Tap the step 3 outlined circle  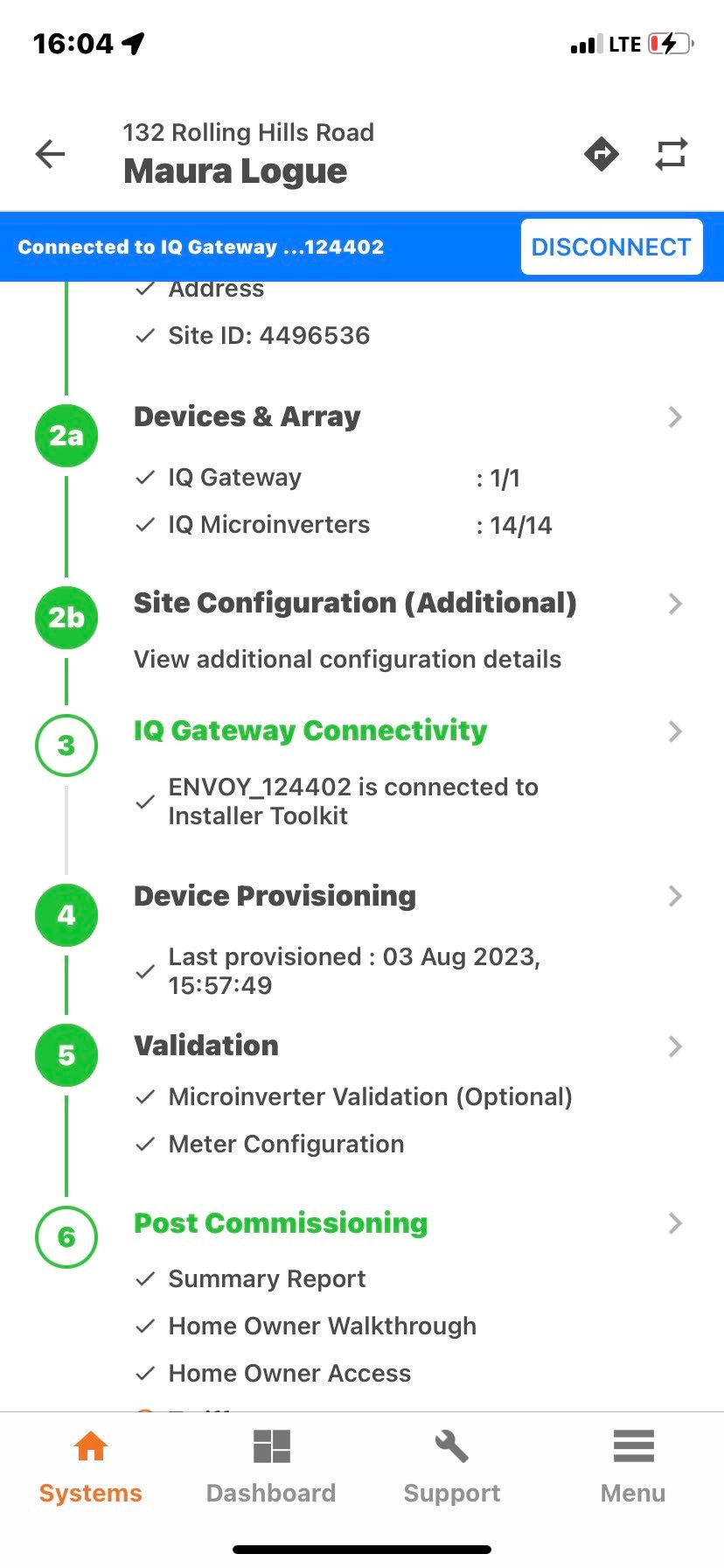pyautogui.click(x=66, y=745)
